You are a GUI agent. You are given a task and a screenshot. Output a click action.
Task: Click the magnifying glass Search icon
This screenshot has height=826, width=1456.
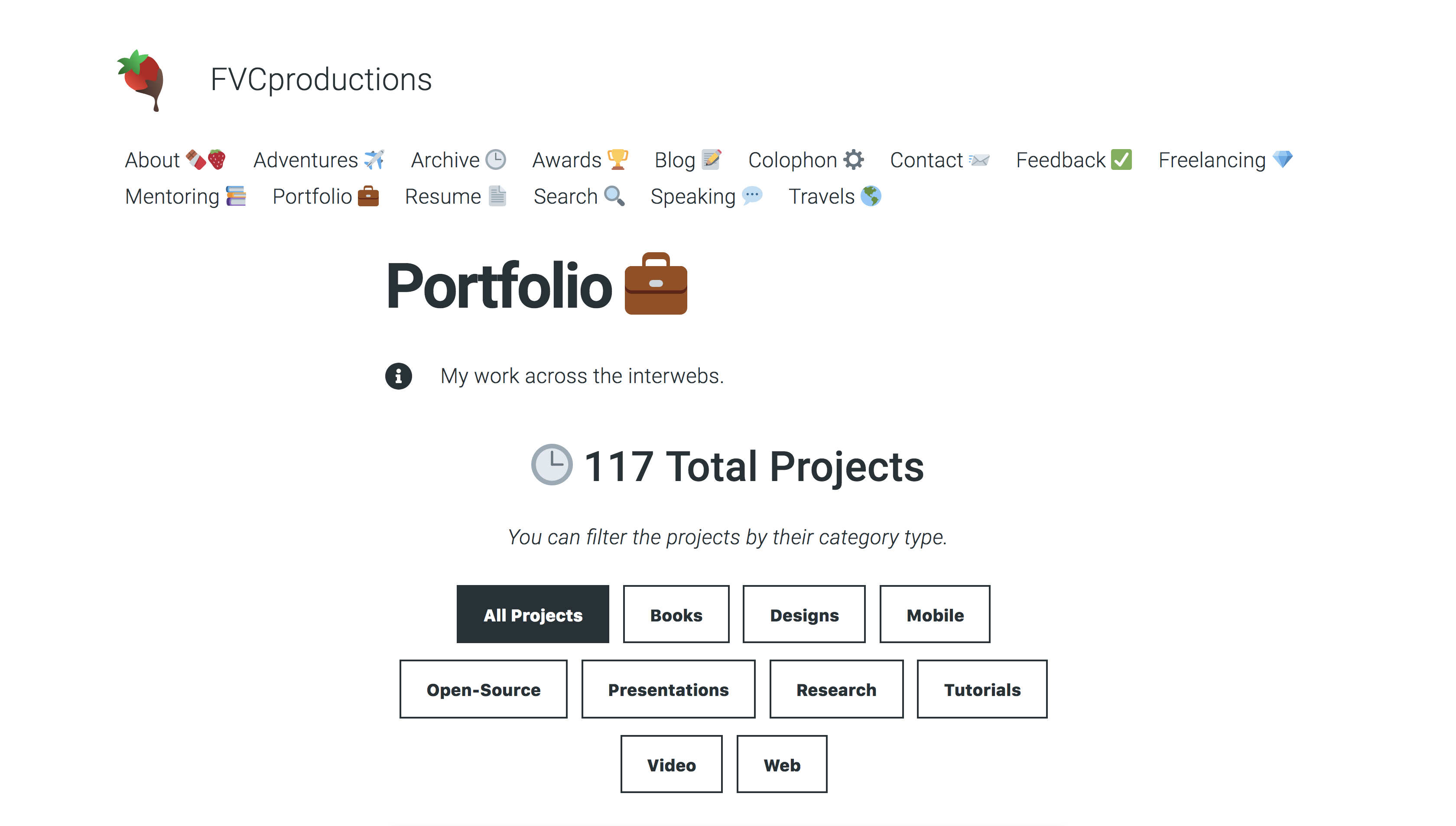click(614, 196)
